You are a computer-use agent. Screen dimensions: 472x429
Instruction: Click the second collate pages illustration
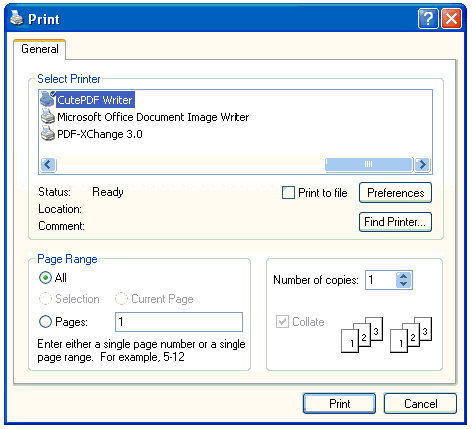tap(411, 335)
